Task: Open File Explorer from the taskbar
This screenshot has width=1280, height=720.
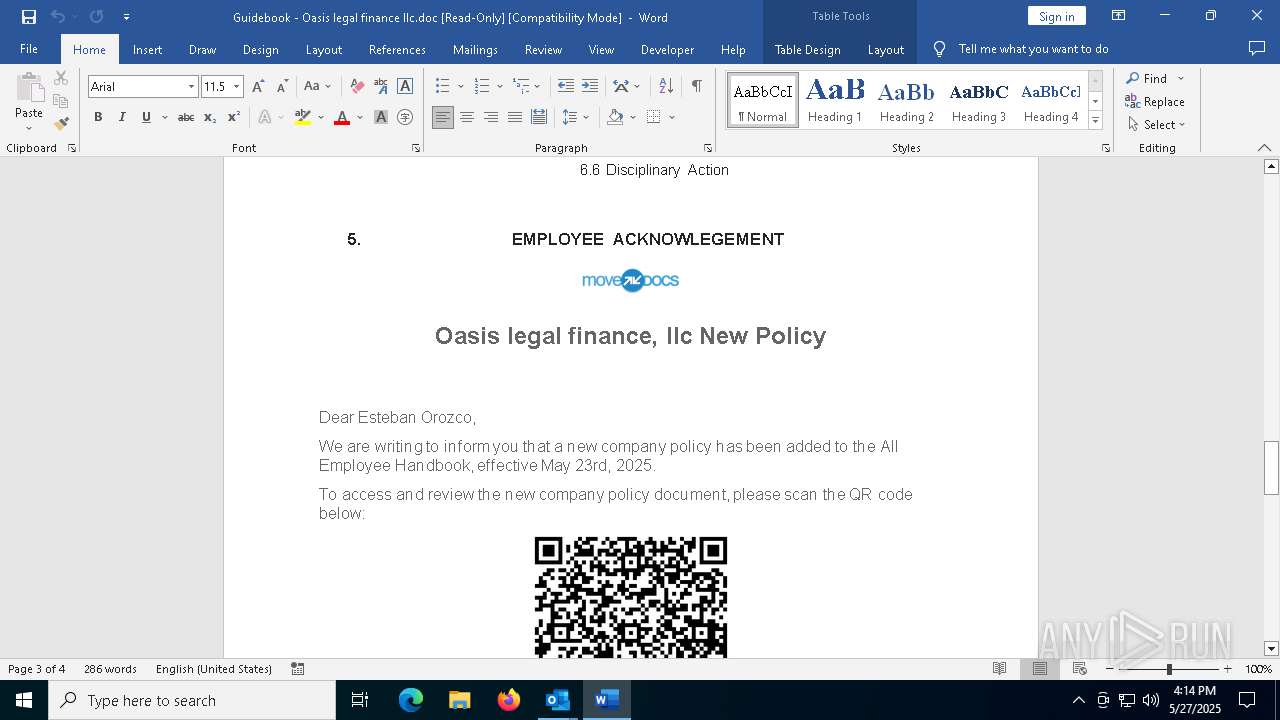Action: tap(460, 700)
